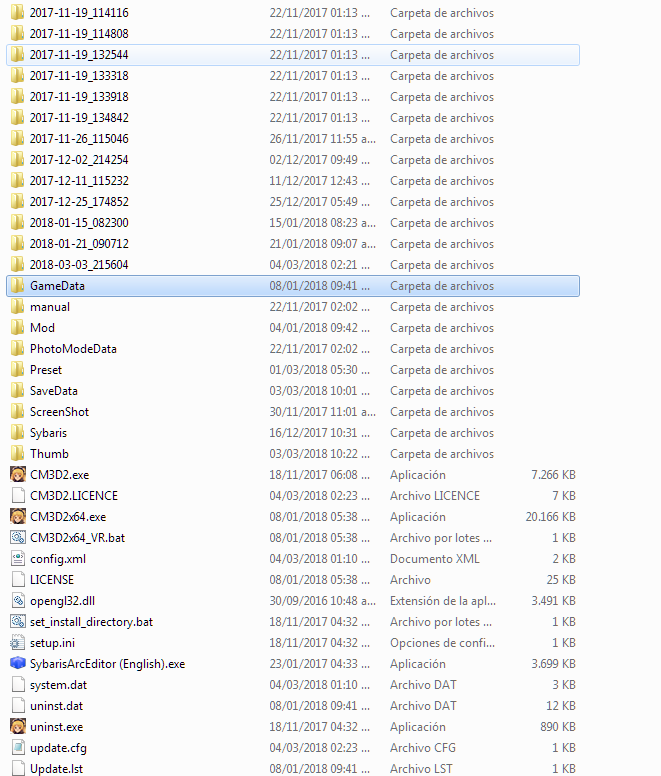This screenshot has height=776, width=661.
Task: Click the uninst.dat file icon
Action: (18, 706)
